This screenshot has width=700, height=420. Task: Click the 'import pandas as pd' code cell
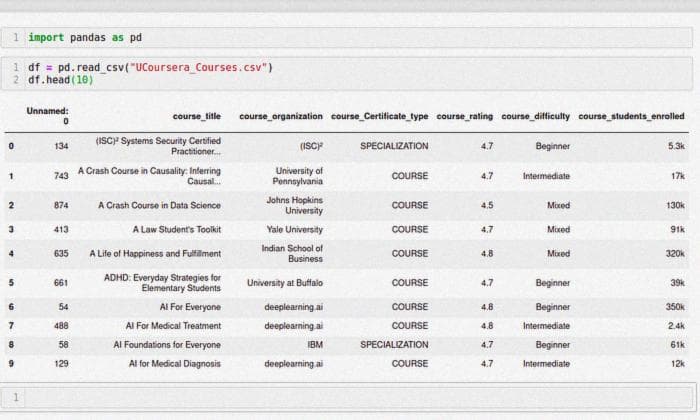(x=346, y=37)
